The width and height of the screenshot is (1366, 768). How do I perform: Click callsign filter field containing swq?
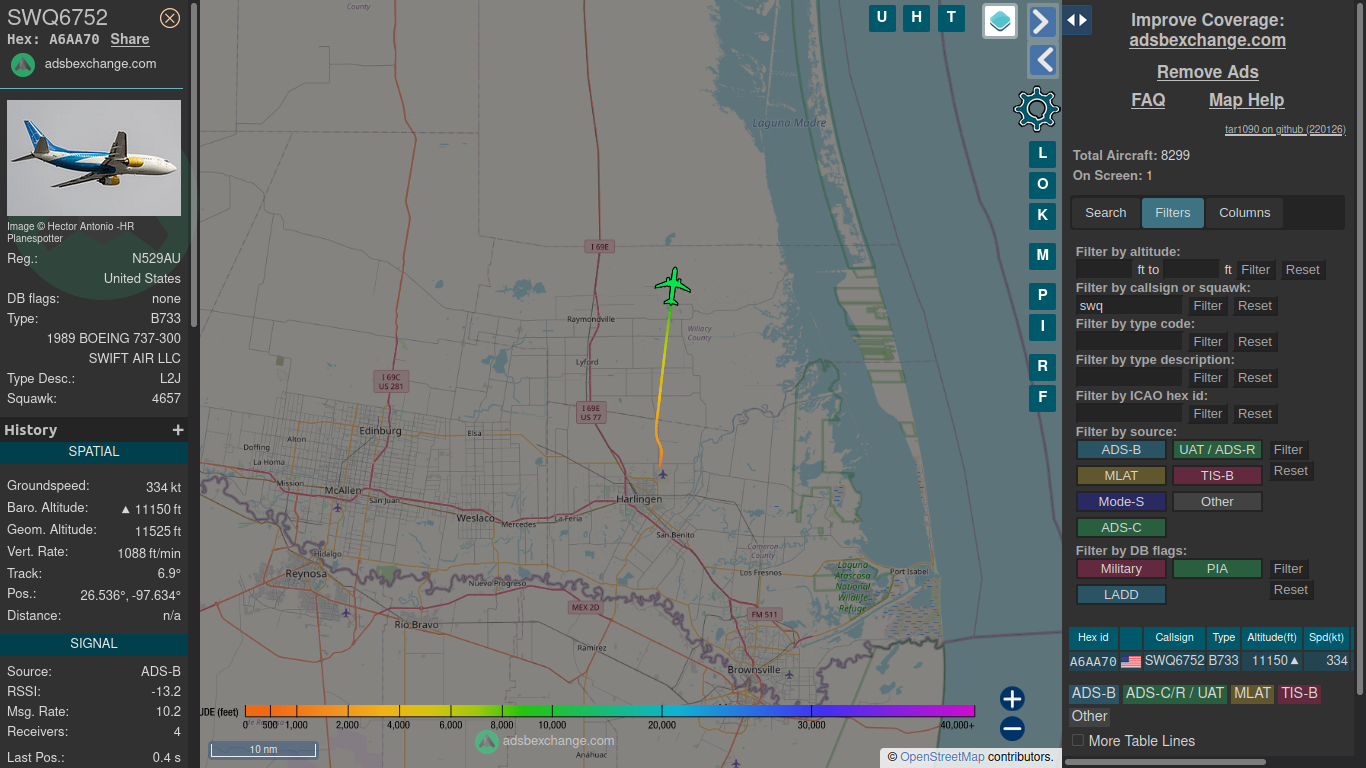(x=1129, y=306)
